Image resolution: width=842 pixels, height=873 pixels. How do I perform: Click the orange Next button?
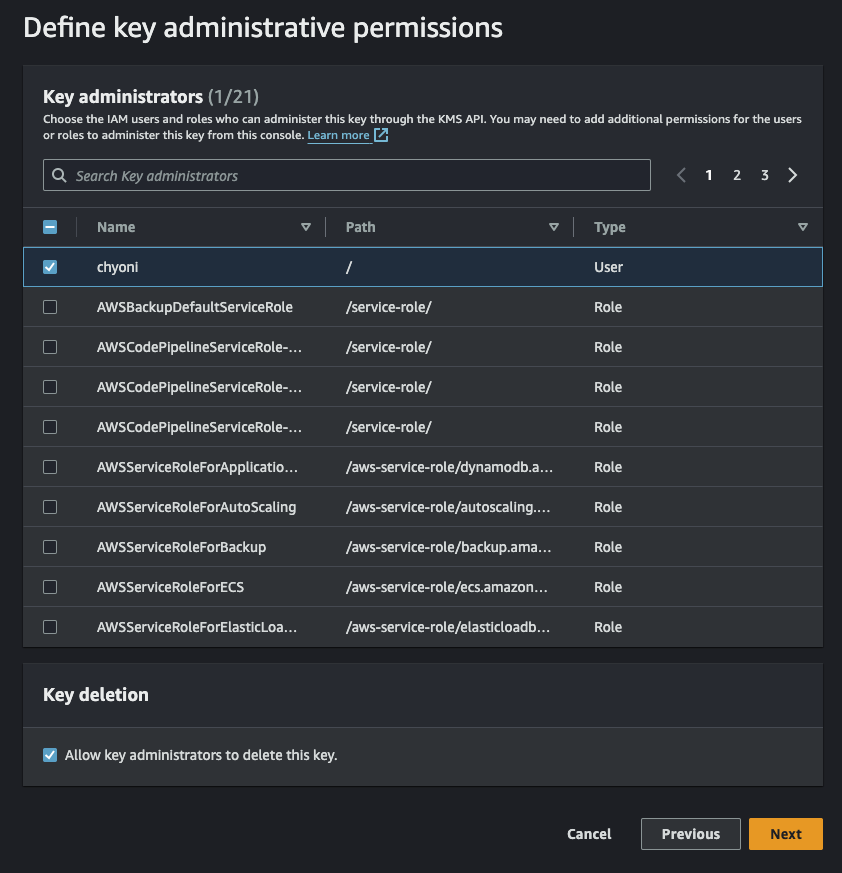click(786, 834)
